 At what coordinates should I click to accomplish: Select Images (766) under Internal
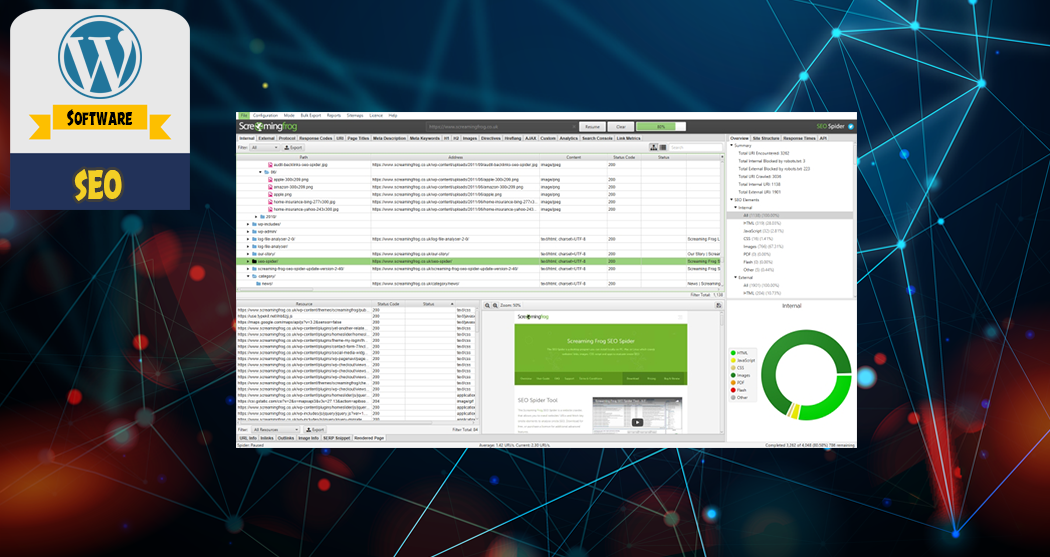pyautogui.click(x=763, y=246)
